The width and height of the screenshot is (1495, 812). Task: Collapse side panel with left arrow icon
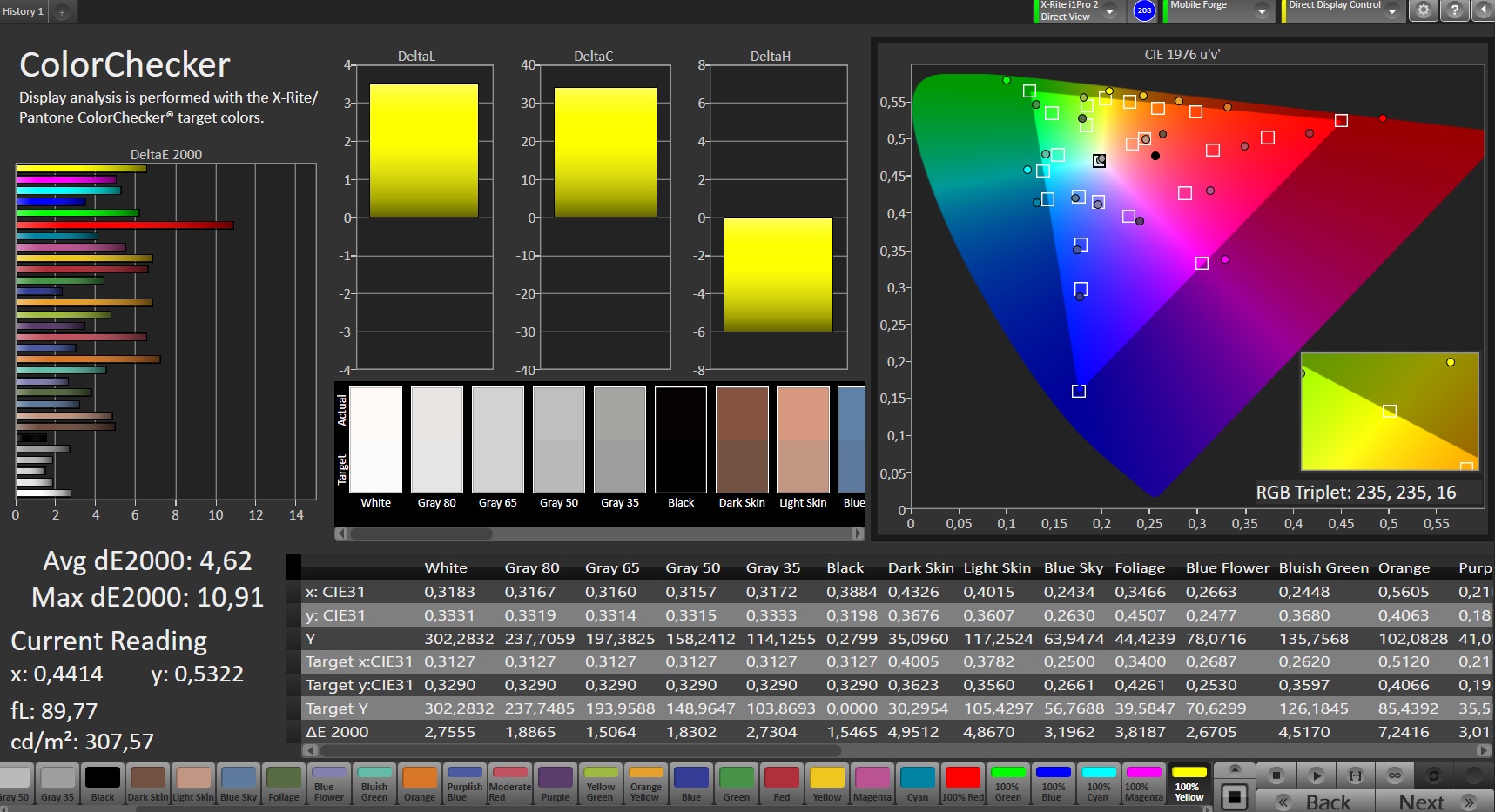click(x=1484, y=10)
